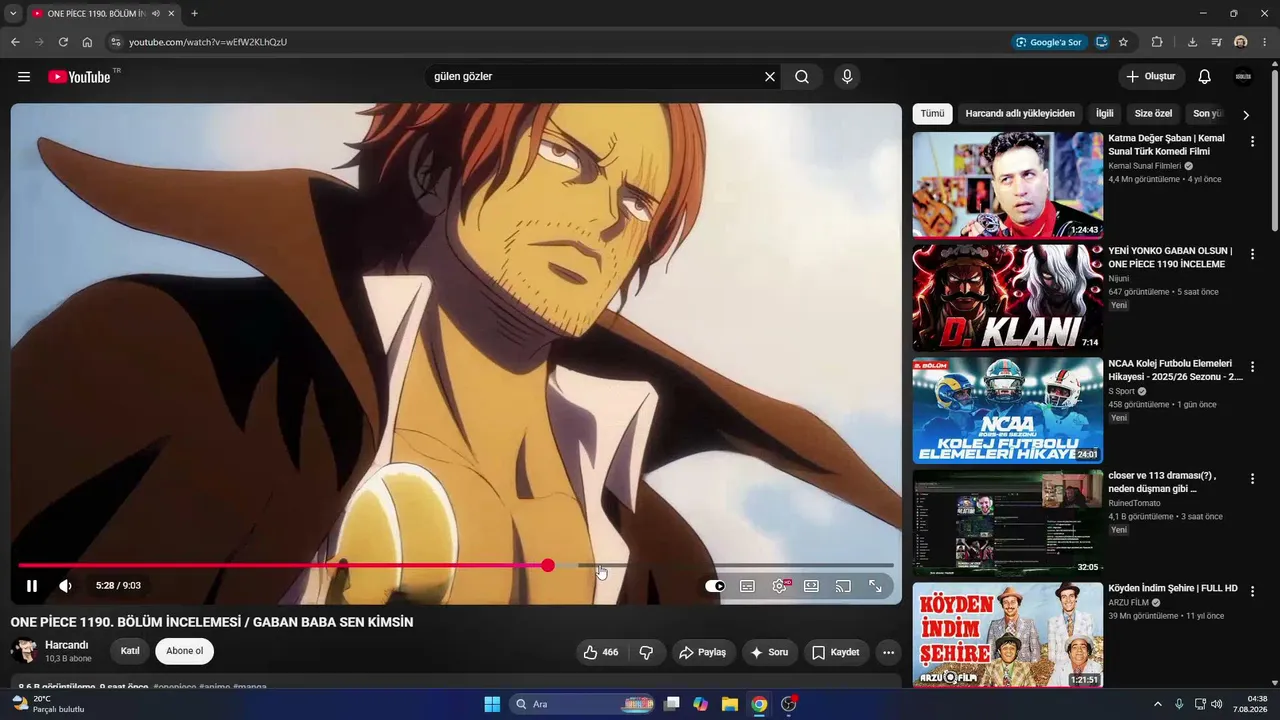Open the Google'a Sor button
This screenshot has width=1280, height=720.
[x=1048, y=42]
